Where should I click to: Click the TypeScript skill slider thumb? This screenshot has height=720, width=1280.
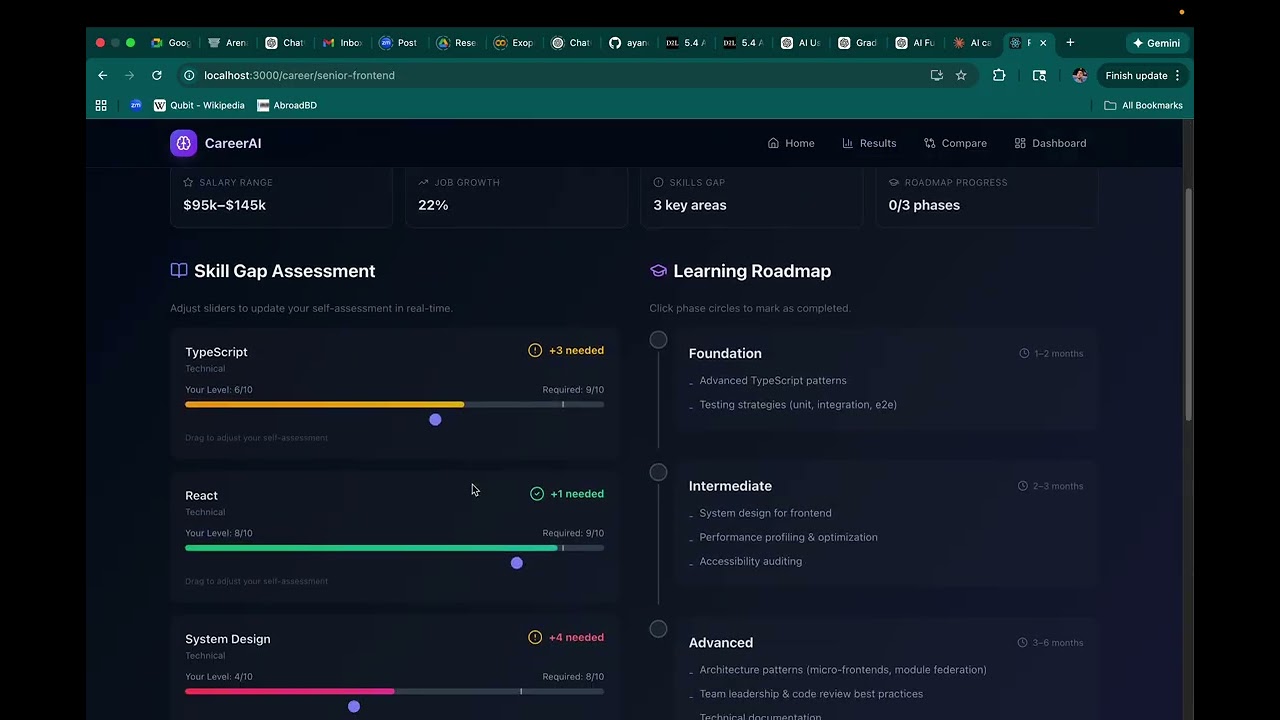point(435,420)
